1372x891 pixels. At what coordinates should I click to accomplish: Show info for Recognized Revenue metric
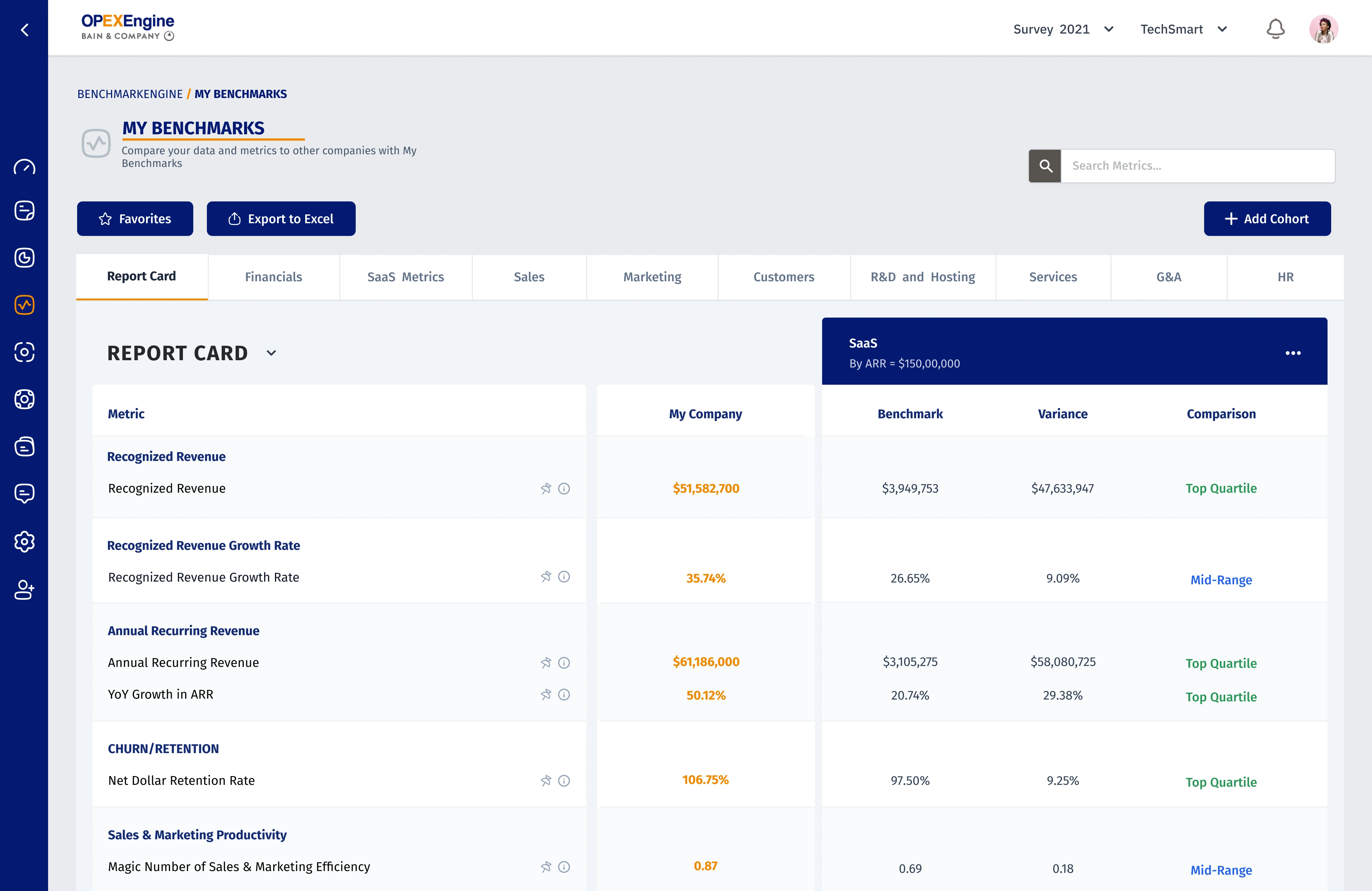564,489
